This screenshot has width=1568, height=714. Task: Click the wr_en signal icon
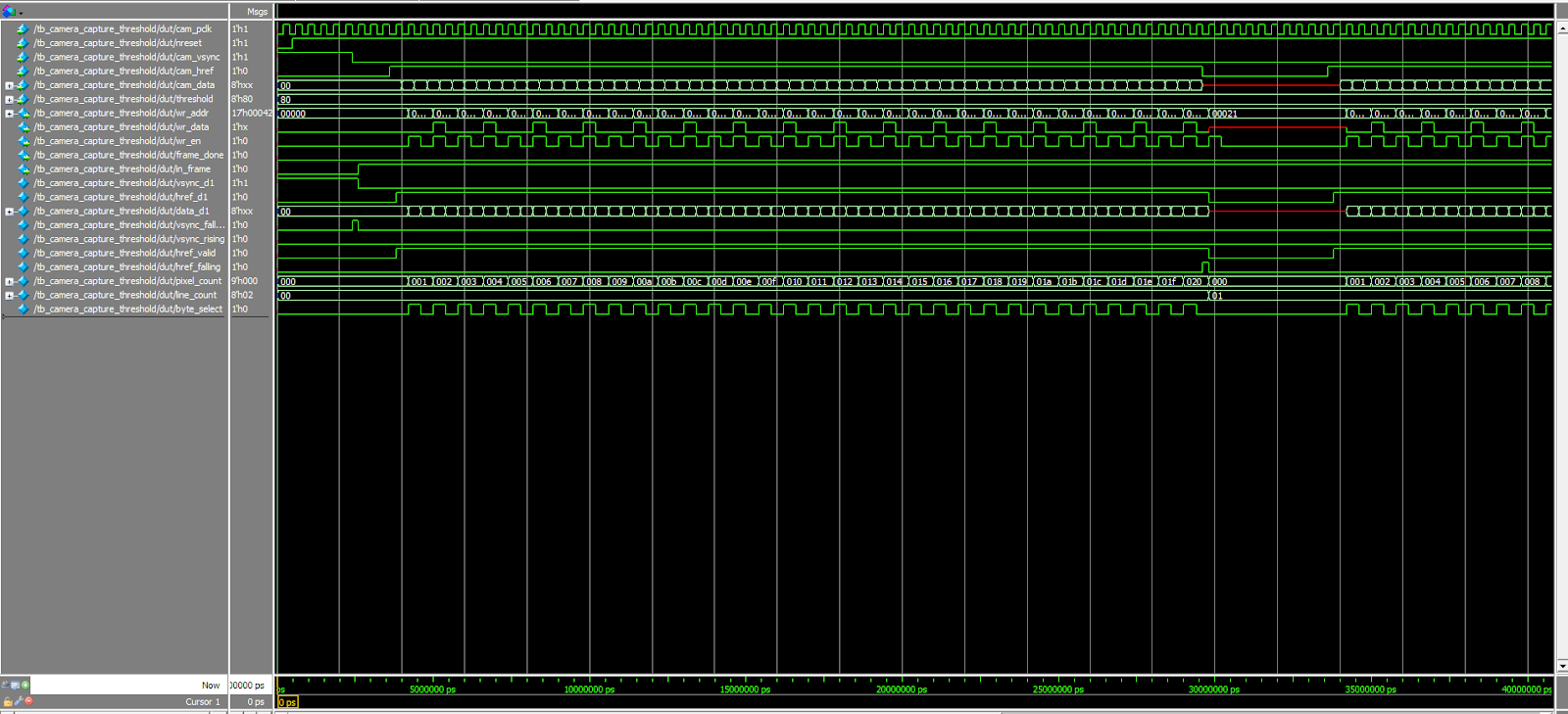[x=23, y=141]
